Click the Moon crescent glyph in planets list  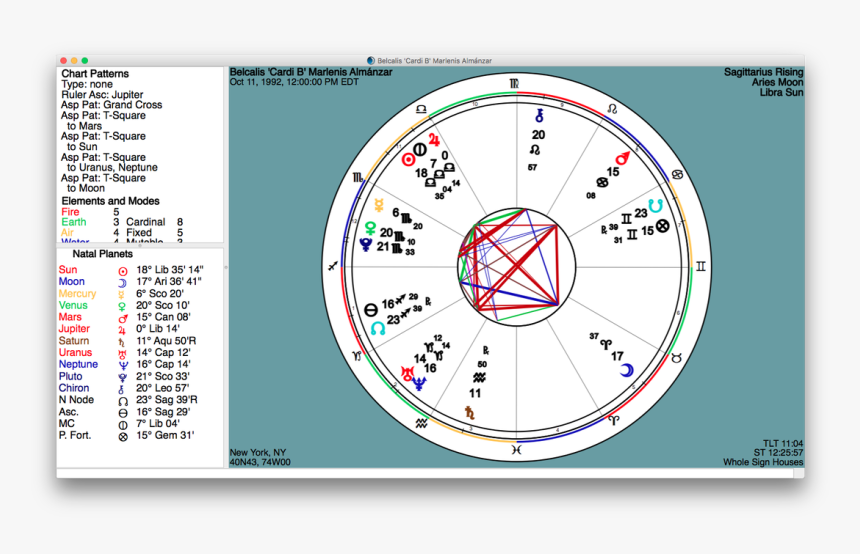123,282
